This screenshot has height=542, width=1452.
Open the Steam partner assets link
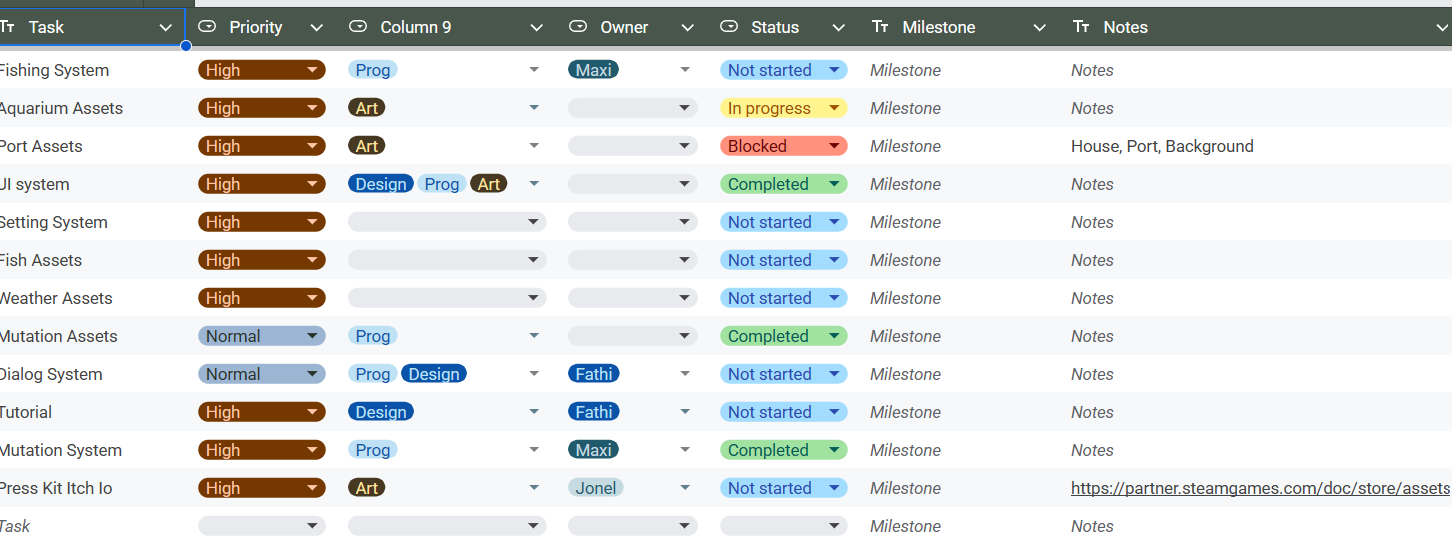pyautogui.click(x=1260, y=488)
